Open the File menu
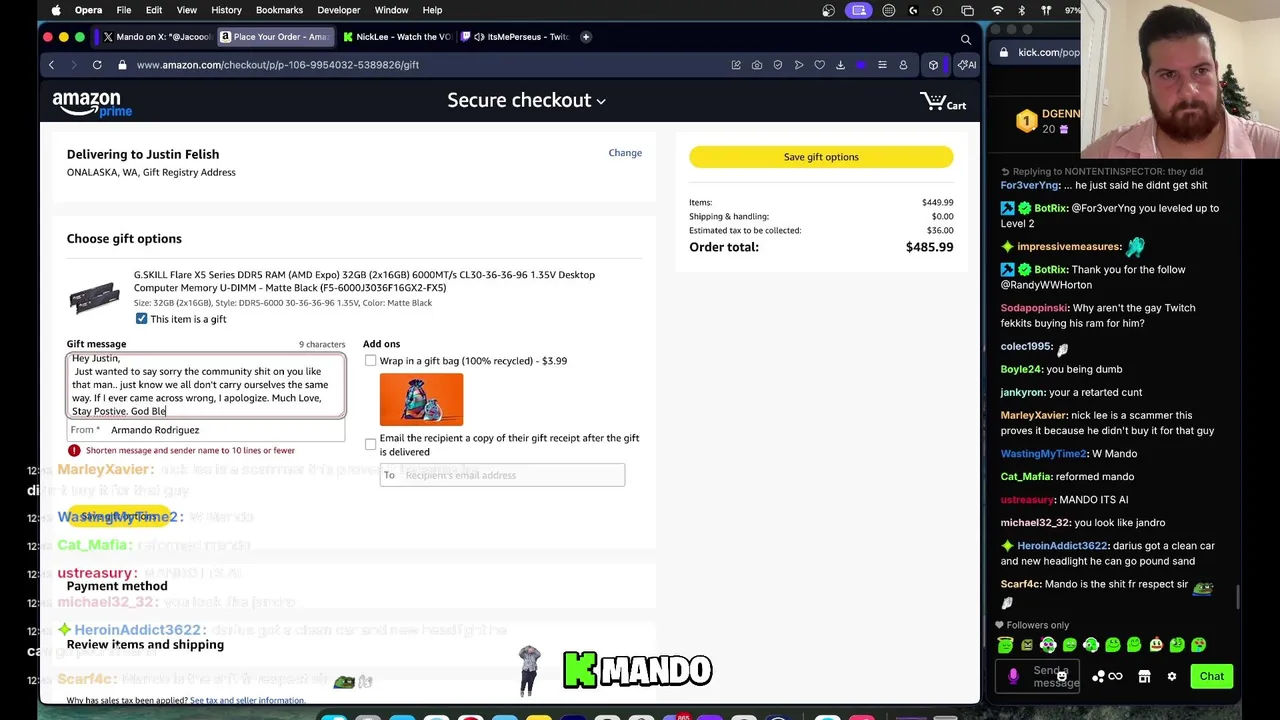 coord(124,10)
